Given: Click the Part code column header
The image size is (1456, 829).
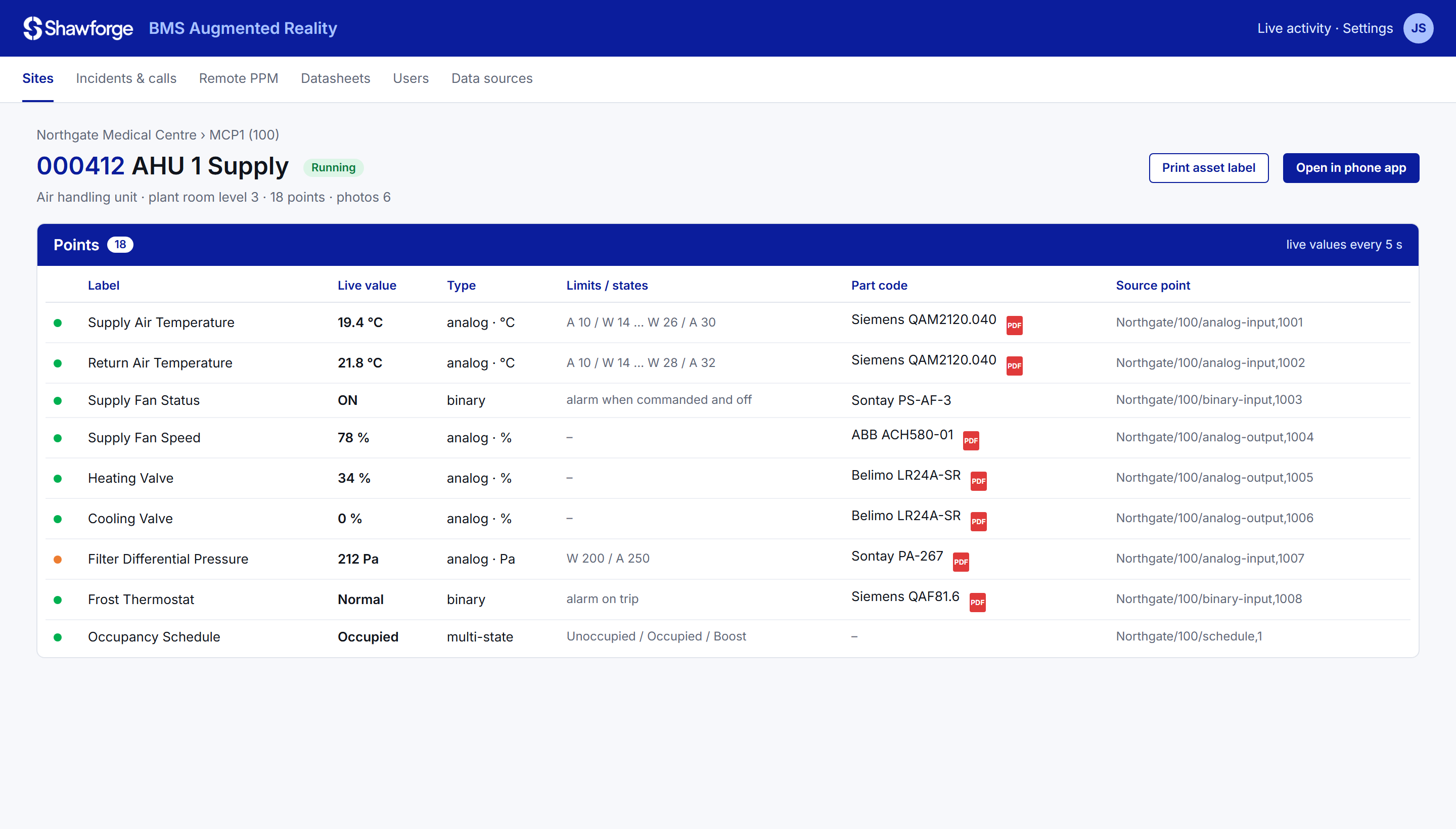Looking at the screenshot, I should (879, 285).
